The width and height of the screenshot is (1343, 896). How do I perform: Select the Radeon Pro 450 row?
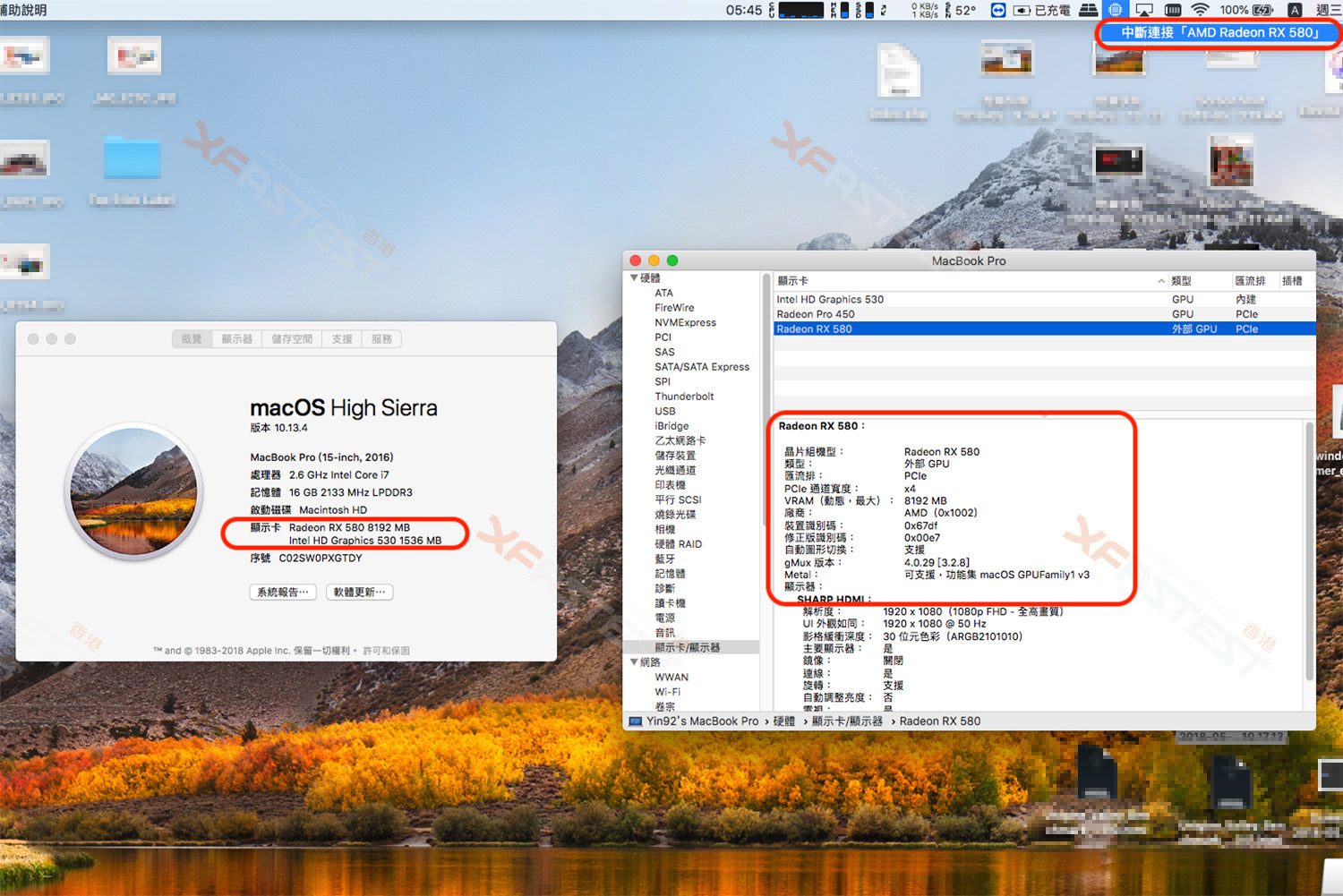[x=1044, y=314]
